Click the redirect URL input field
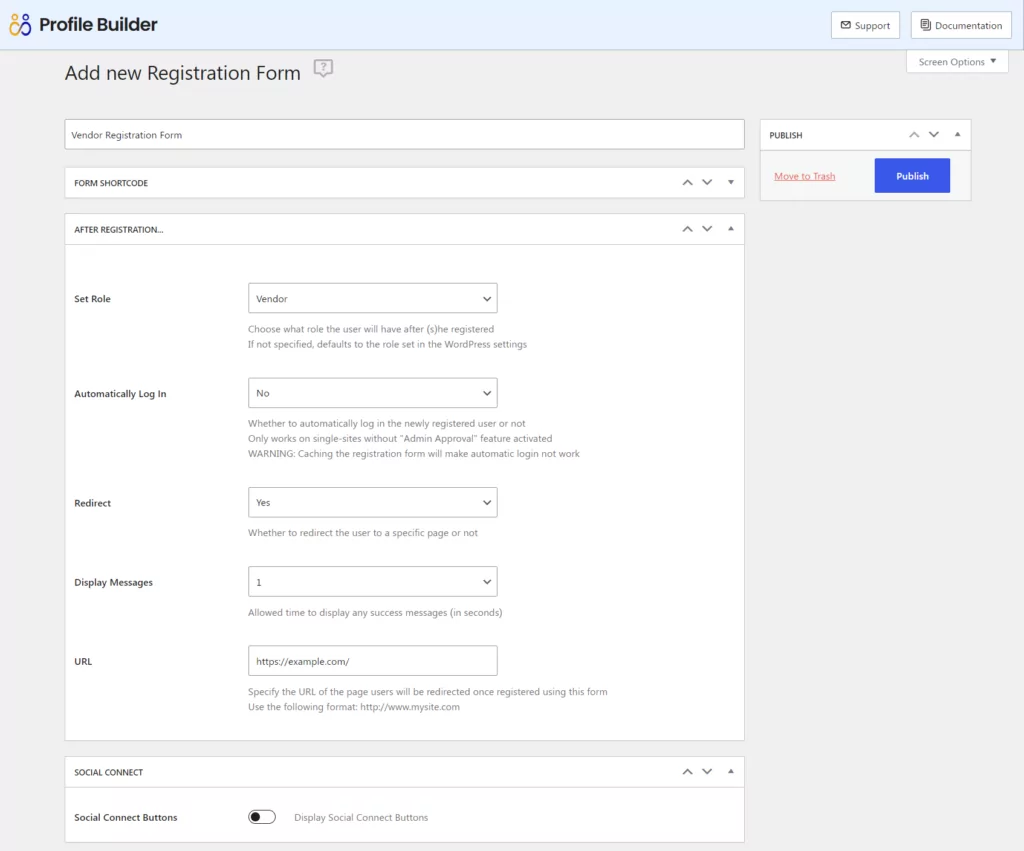 372,661
